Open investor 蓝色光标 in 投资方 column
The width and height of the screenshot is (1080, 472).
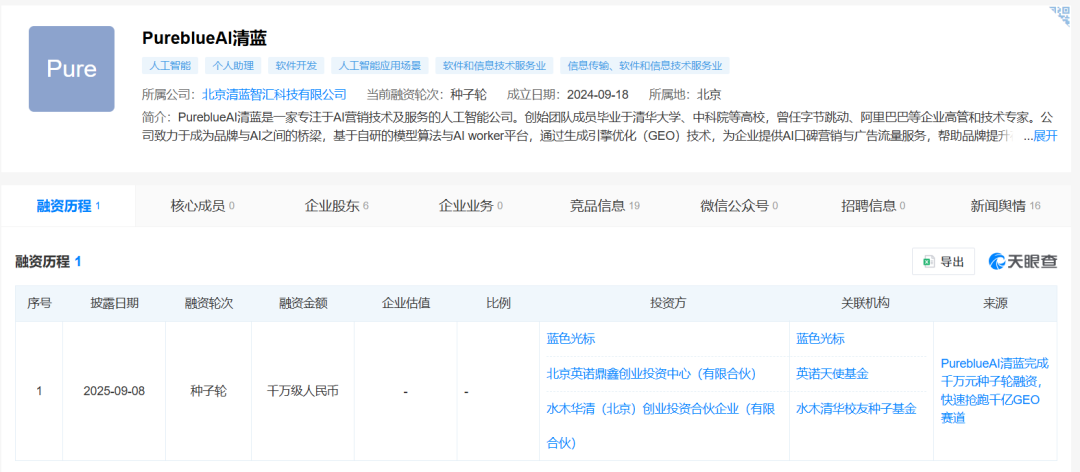coord(570,339)
